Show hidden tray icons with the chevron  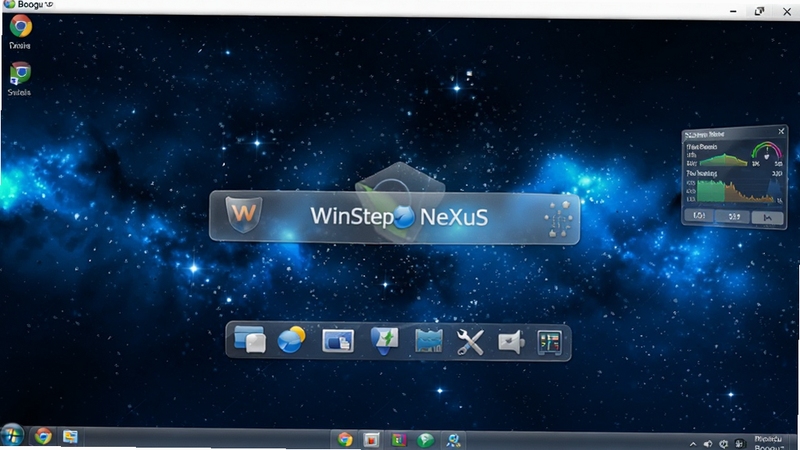click(693, 444)
